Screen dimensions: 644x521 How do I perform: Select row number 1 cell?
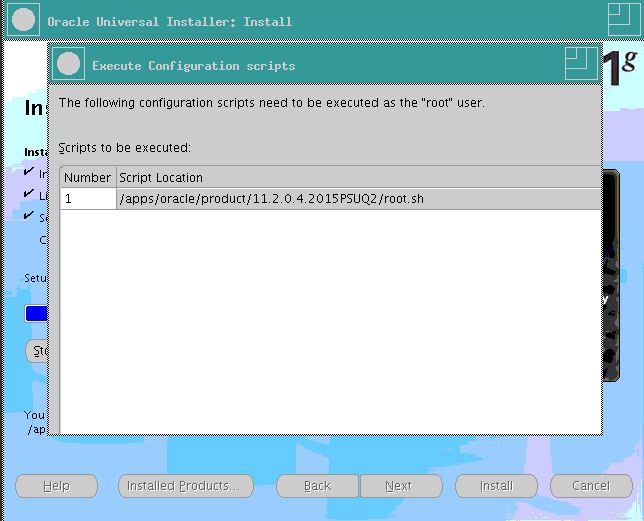(88, 199)
